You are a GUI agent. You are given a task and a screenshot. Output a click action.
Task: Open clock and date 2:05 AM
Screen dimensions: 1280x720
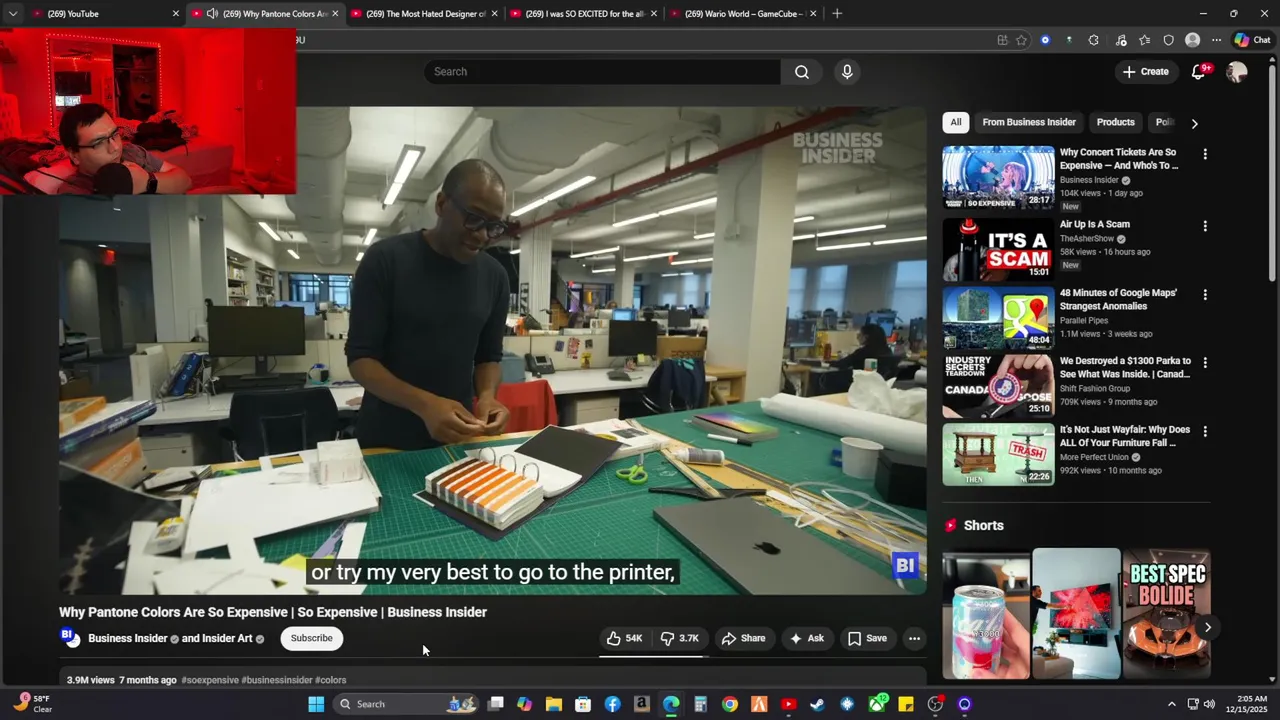(x=1252, y=704)
